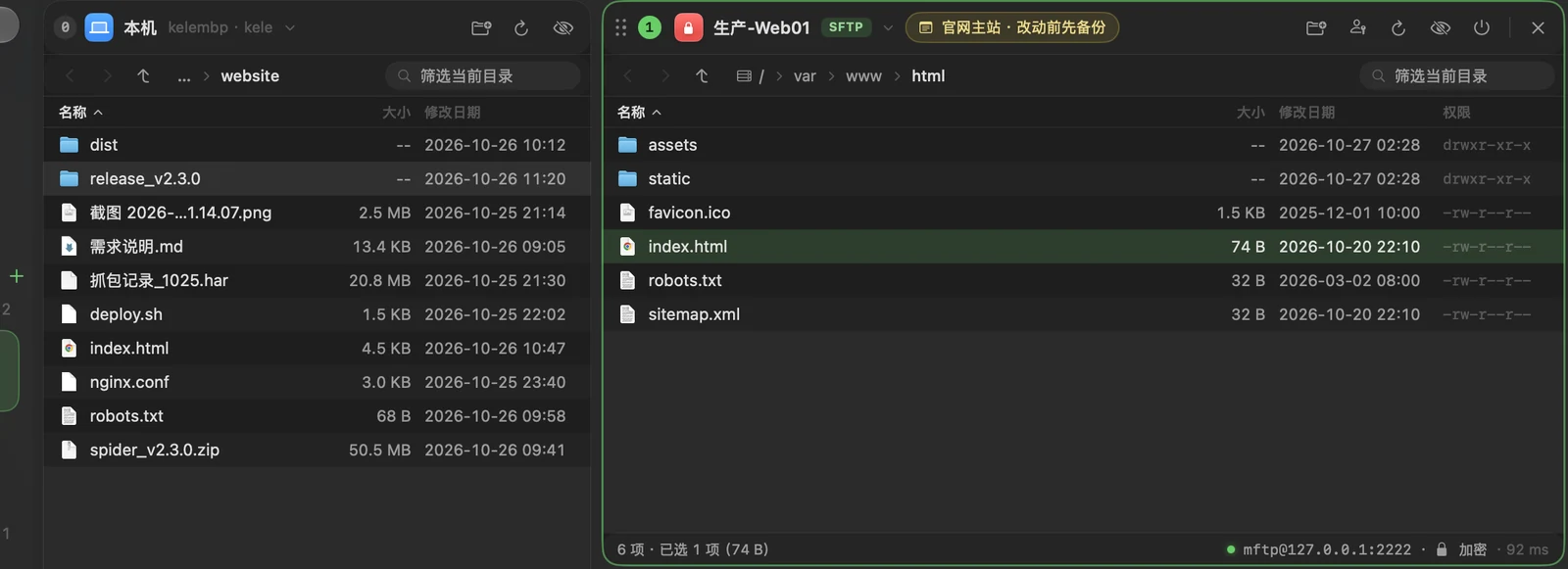The height and width of the screenshot is (569, 1568).
Task: Go forward in the local pane history
Action: [107, 75]
